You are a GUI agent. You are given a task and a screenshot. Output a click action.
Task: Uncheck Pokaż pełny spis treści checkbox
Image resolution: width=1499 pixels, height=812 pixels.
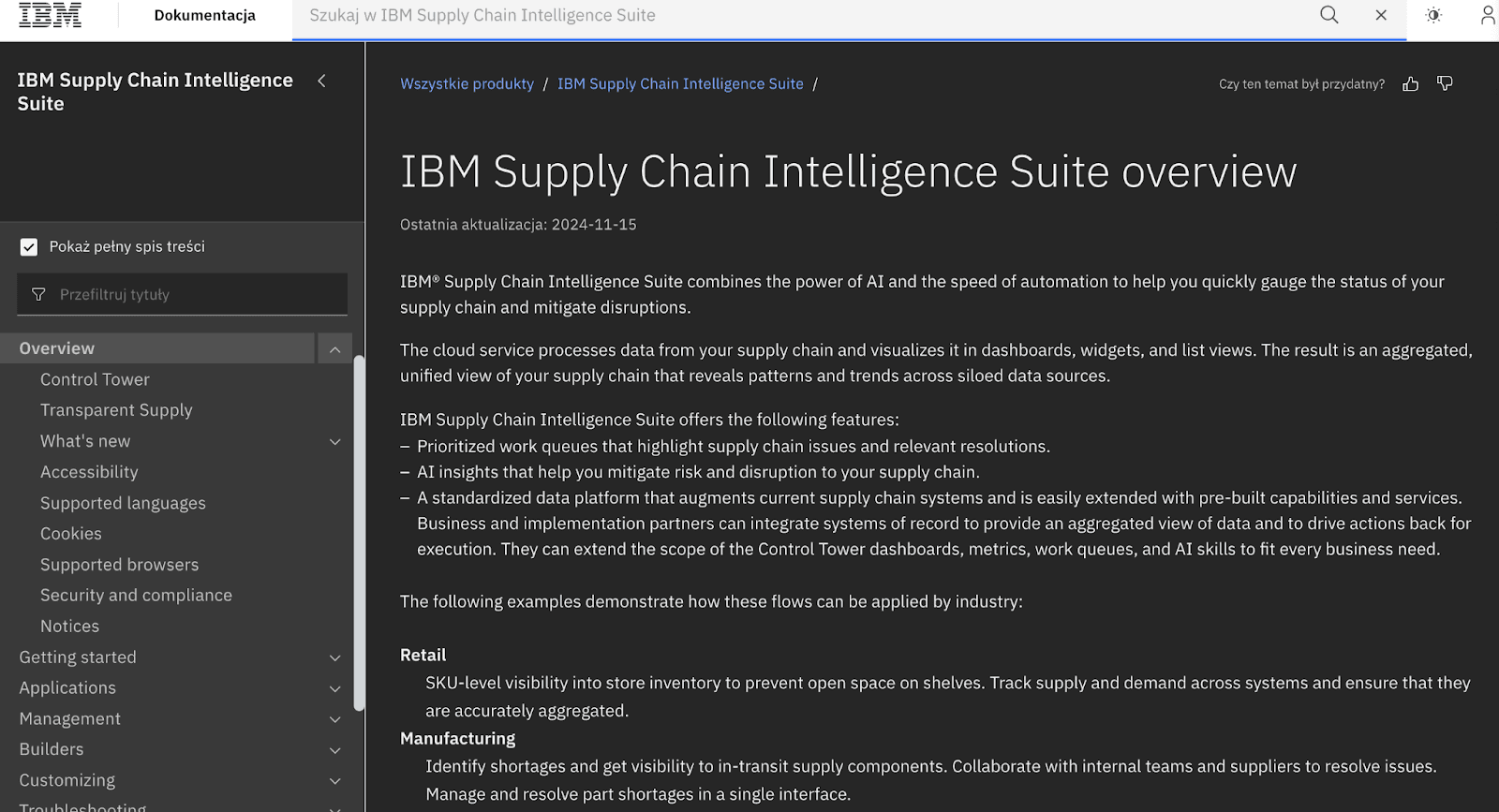click(29, 246)
